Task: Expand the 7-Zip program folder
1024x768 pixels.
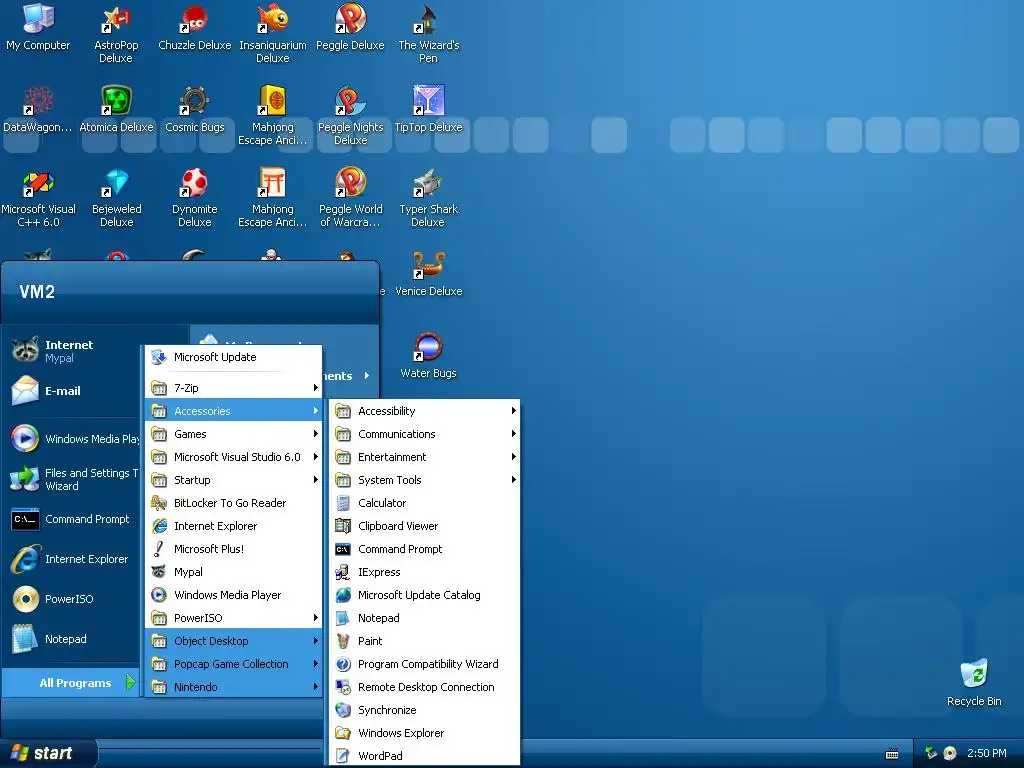Action: (x=234, y=388)
